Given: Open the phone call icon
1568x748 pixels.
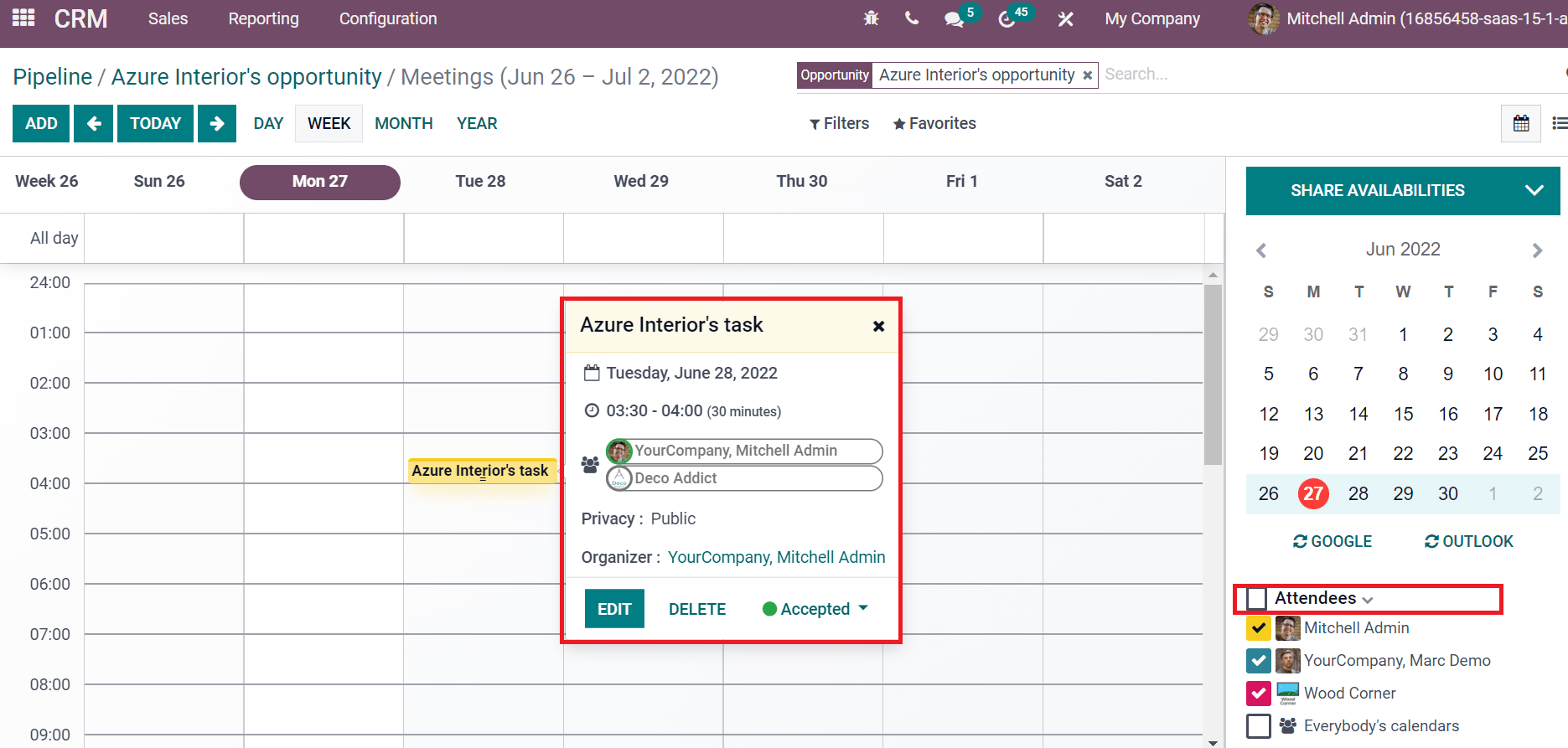Looking at the screenshot, I should [x=912, y=18].
